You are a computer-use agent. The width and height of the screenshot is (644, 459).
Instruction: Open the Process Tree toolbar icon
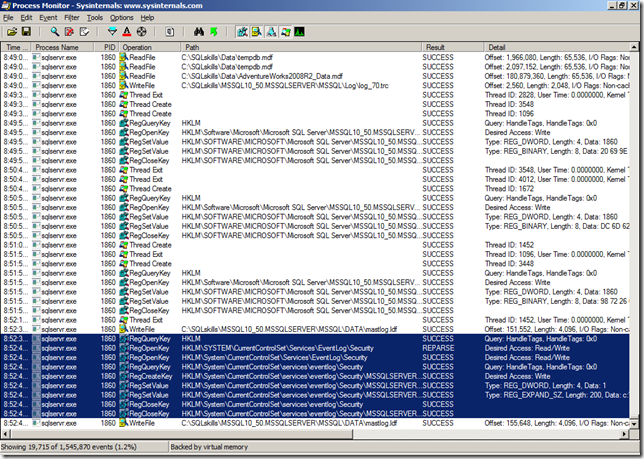coord(170,32)
